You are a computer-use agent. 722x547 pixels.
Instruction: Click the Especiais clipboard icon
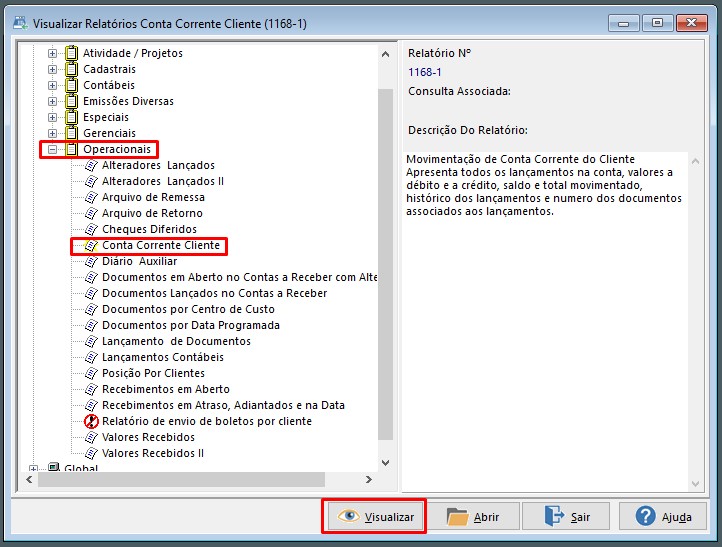coord(71,117)
